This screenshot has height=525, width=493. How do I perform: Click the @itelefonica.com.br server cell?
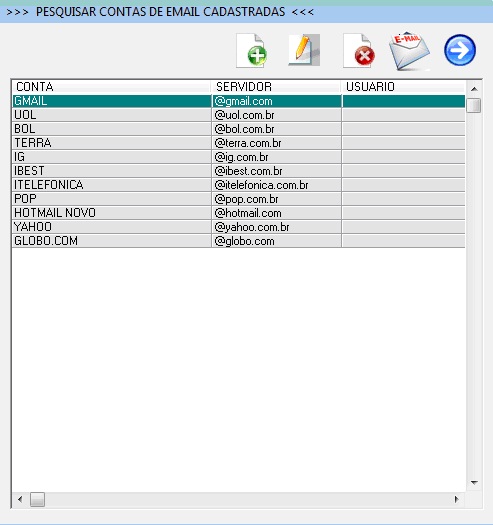click(x=277, y=185)
